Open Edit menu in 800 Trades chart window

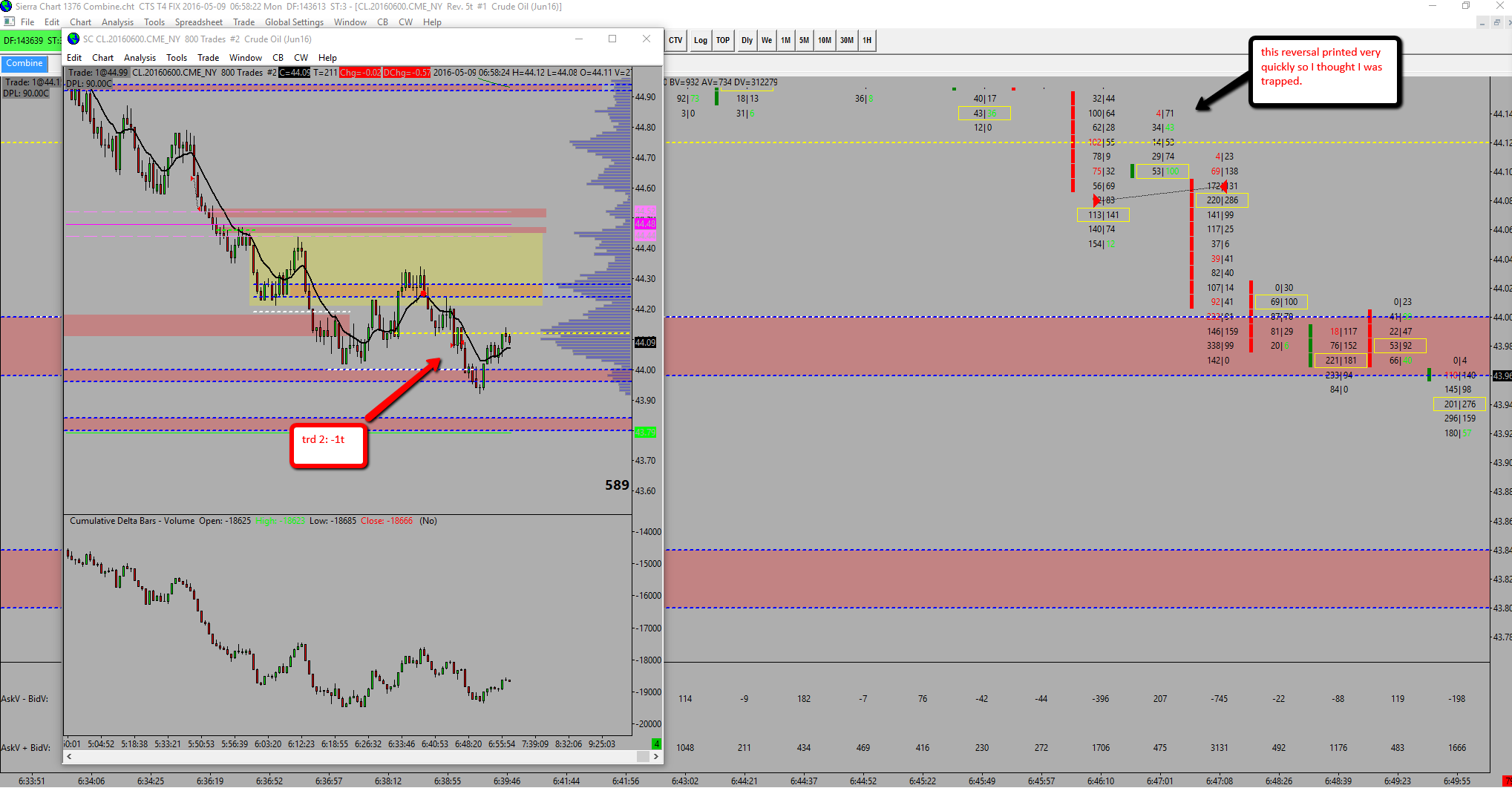tap(74, 58)
